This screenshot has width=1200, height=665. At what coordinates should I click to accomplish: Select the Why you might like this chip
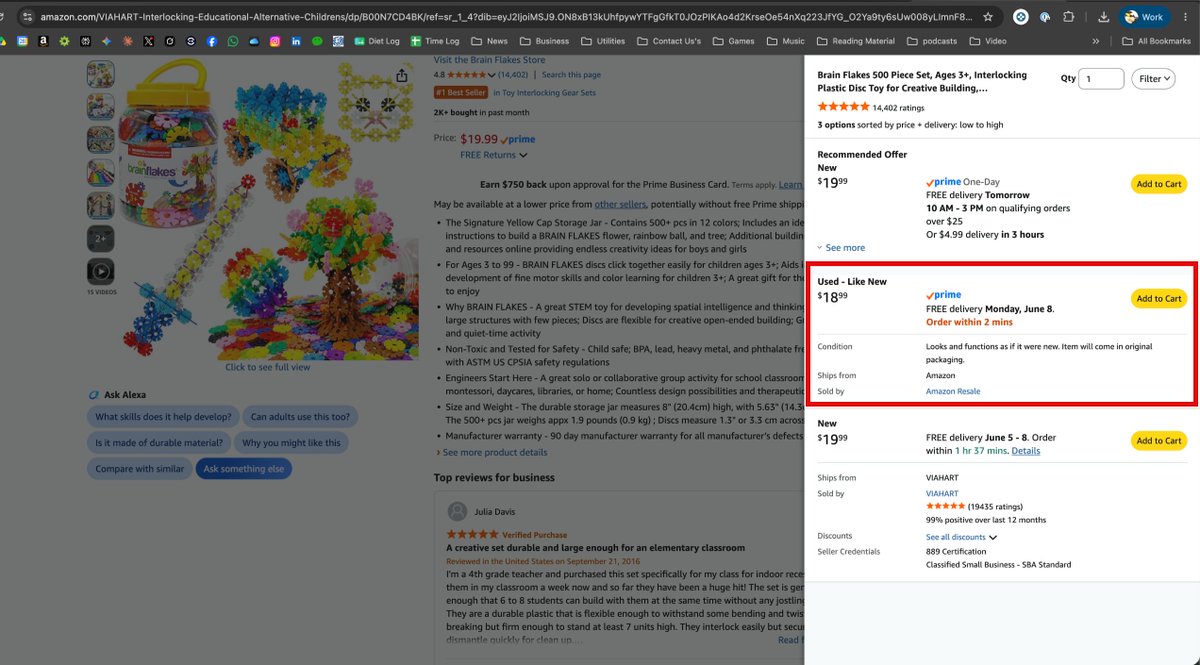[291, 443]
